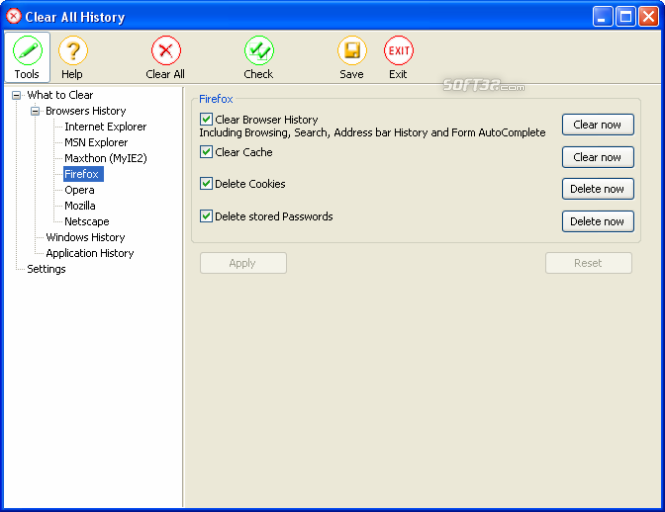Image resolution: width=665 pixels, height=512 pixels.
Task: Click the Firefox group box title
Action: coord(216,99)
